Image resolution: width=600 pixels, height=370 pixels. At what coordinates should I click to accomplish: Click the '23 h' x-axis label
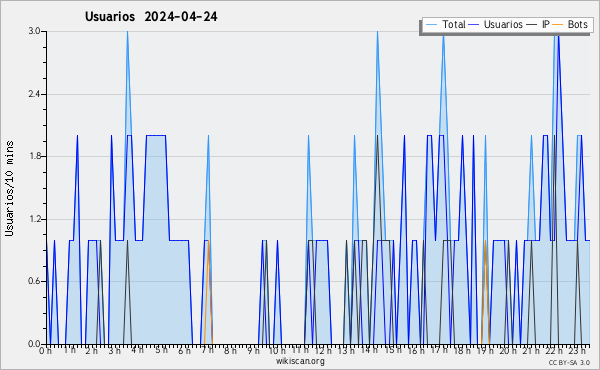tap(578, 351)
